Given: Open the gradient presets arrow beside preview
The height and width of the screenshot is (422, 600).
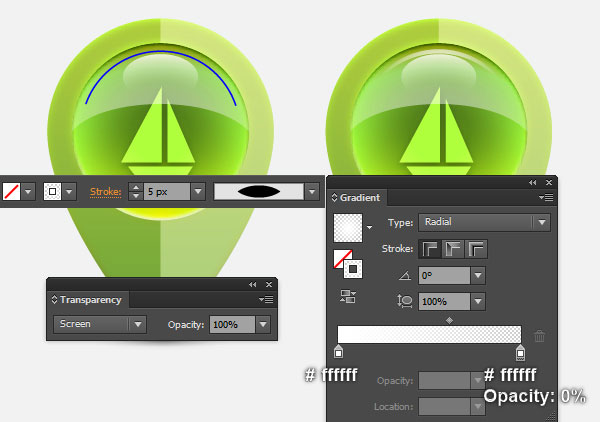Looking at the screenshot, I should click(369, 227).
